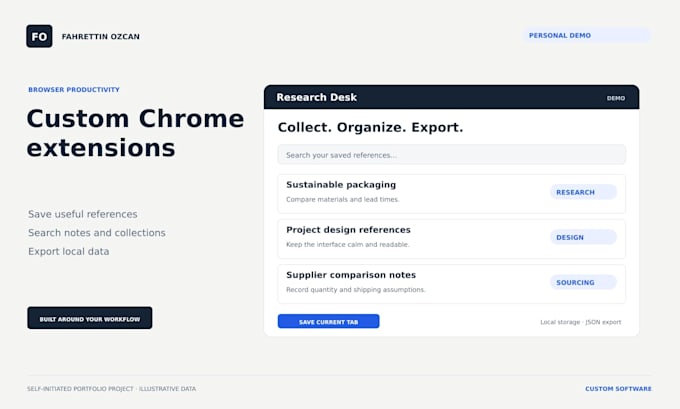Click the Design tag
680x409 pixels.
583,237
